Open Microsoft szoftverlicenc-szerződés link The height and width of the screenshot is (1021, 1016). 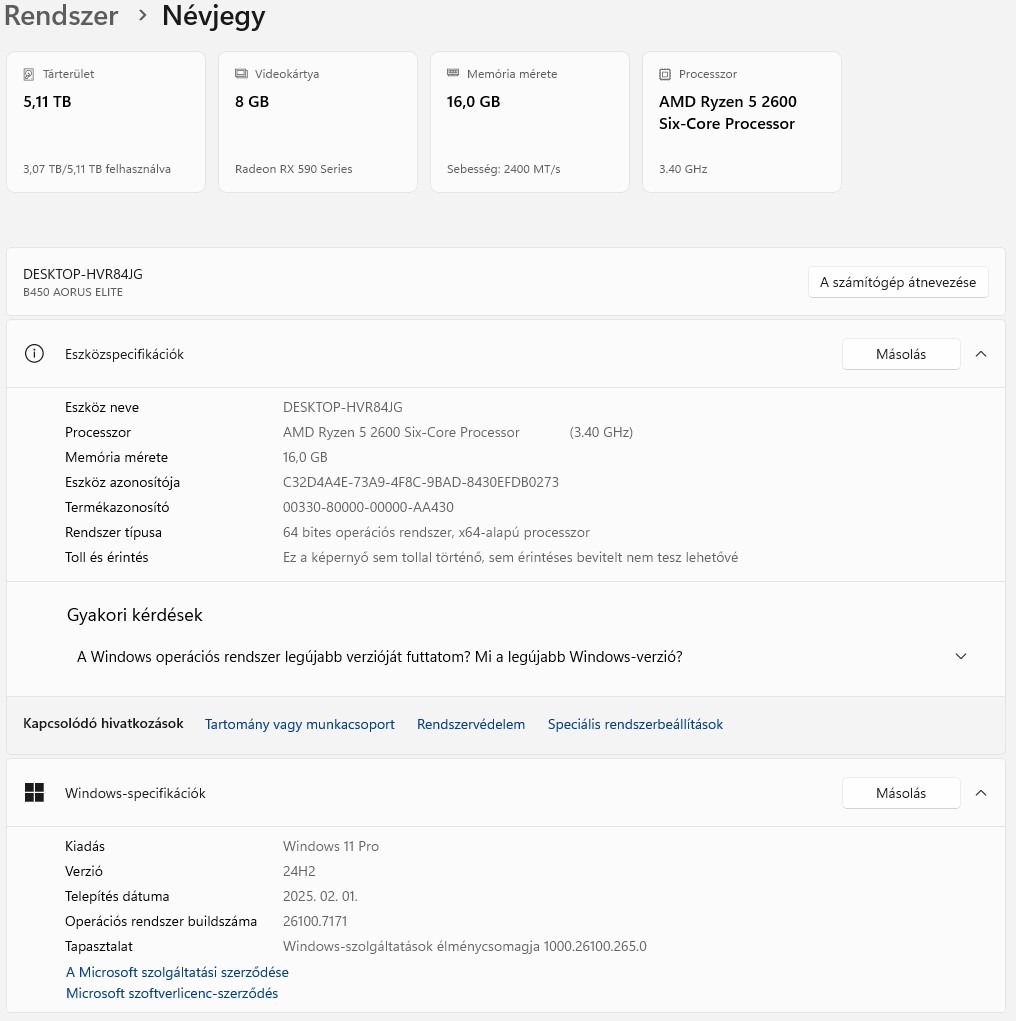(x=172, y=993)
